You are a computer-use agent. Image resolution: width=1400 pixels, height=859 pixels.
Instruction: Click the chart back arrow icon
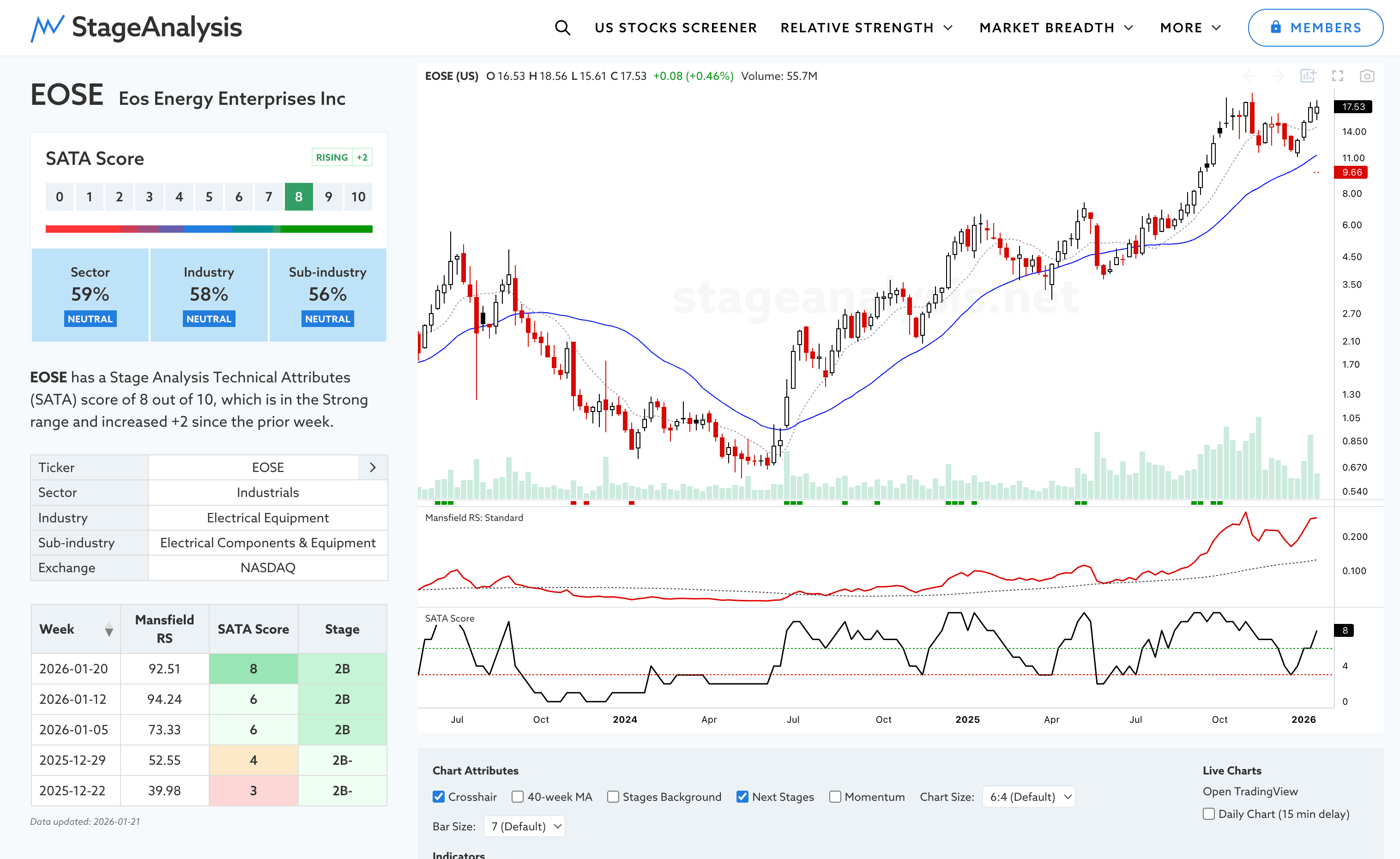[x=1249, y=76]
